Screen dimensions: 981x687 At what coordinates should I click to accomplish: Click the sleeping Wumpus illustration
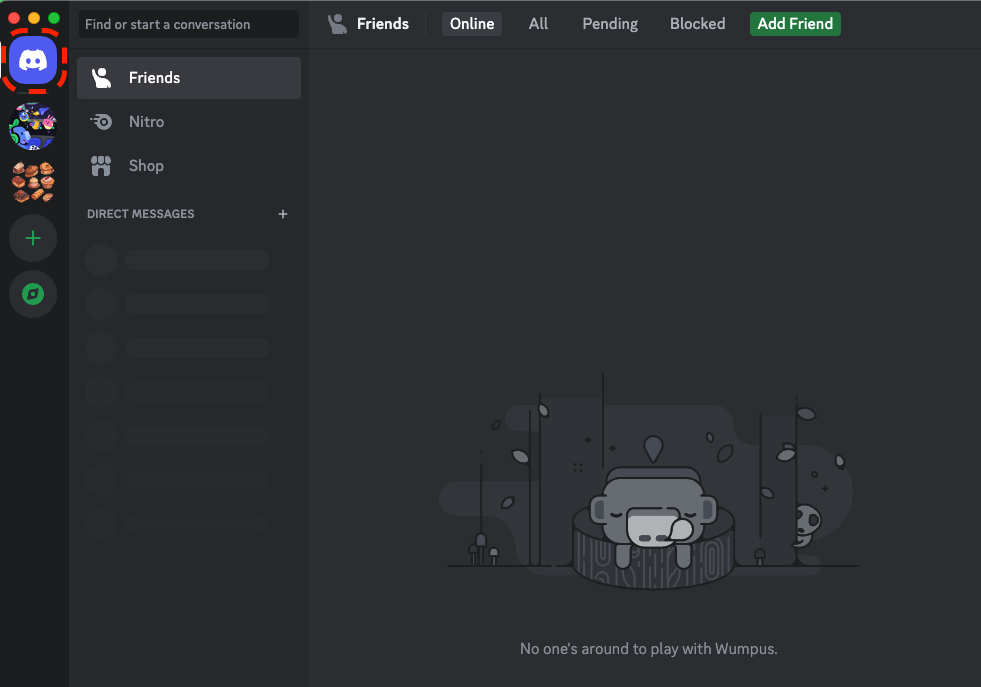coord(652,515)
